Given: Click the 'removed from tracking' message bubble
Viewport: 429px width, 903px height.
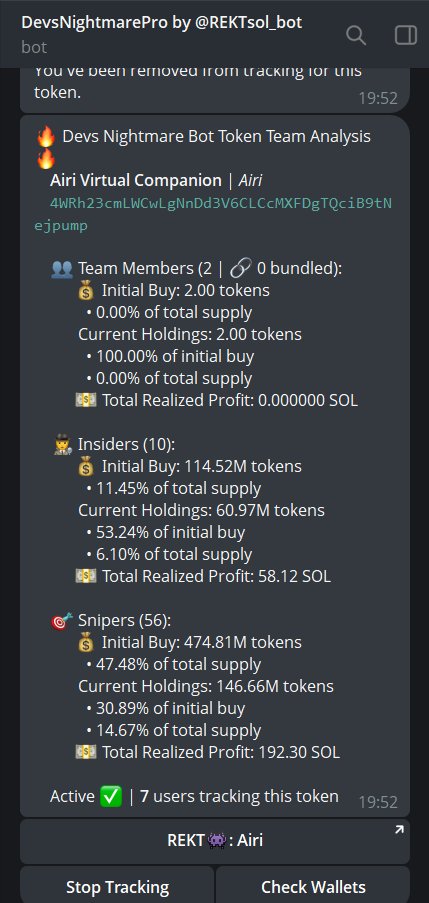Looking at the screenshot, I should (x=215, y=90).
